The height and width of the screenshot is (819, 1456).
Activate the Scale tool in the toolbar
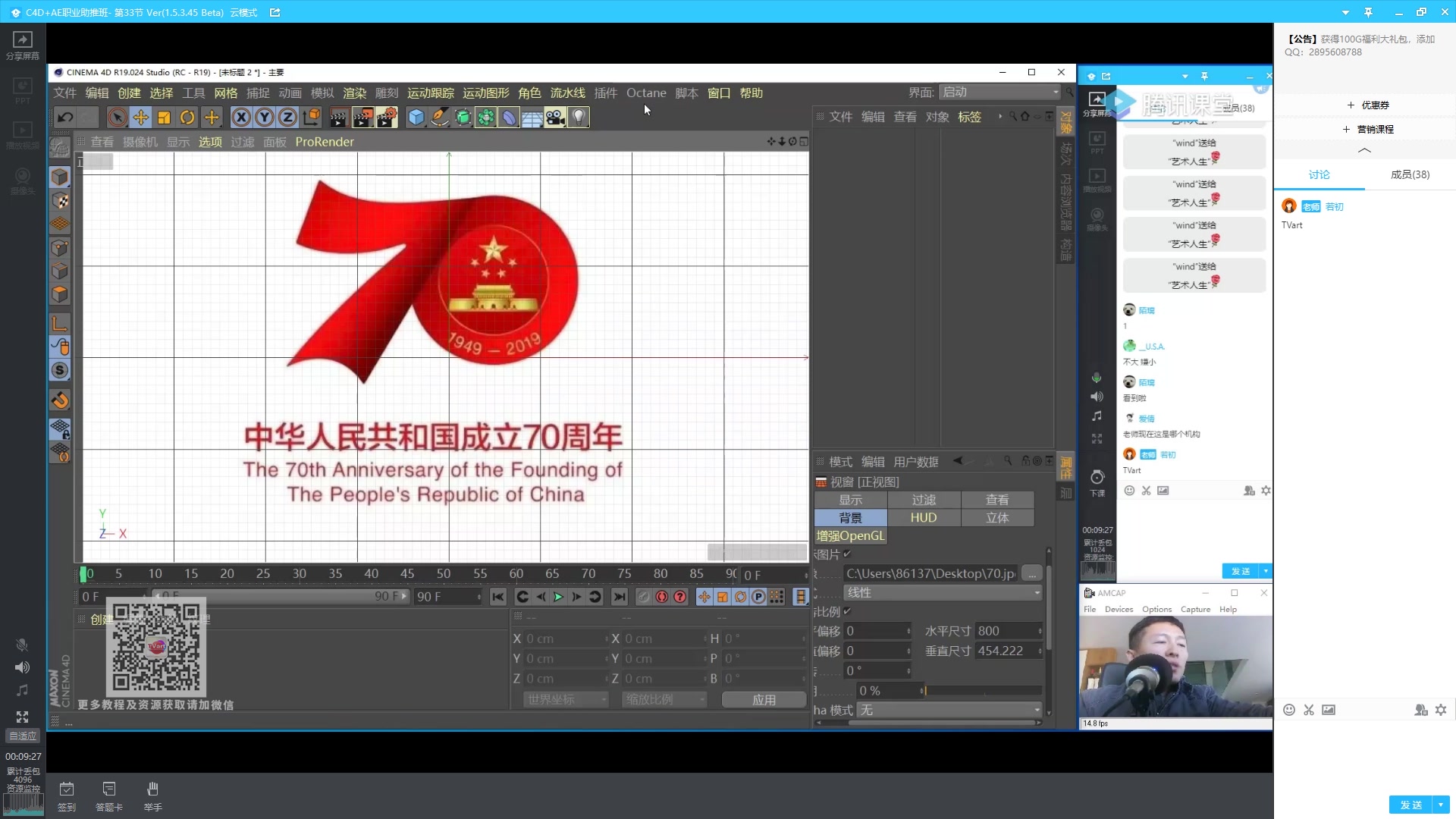164,117
